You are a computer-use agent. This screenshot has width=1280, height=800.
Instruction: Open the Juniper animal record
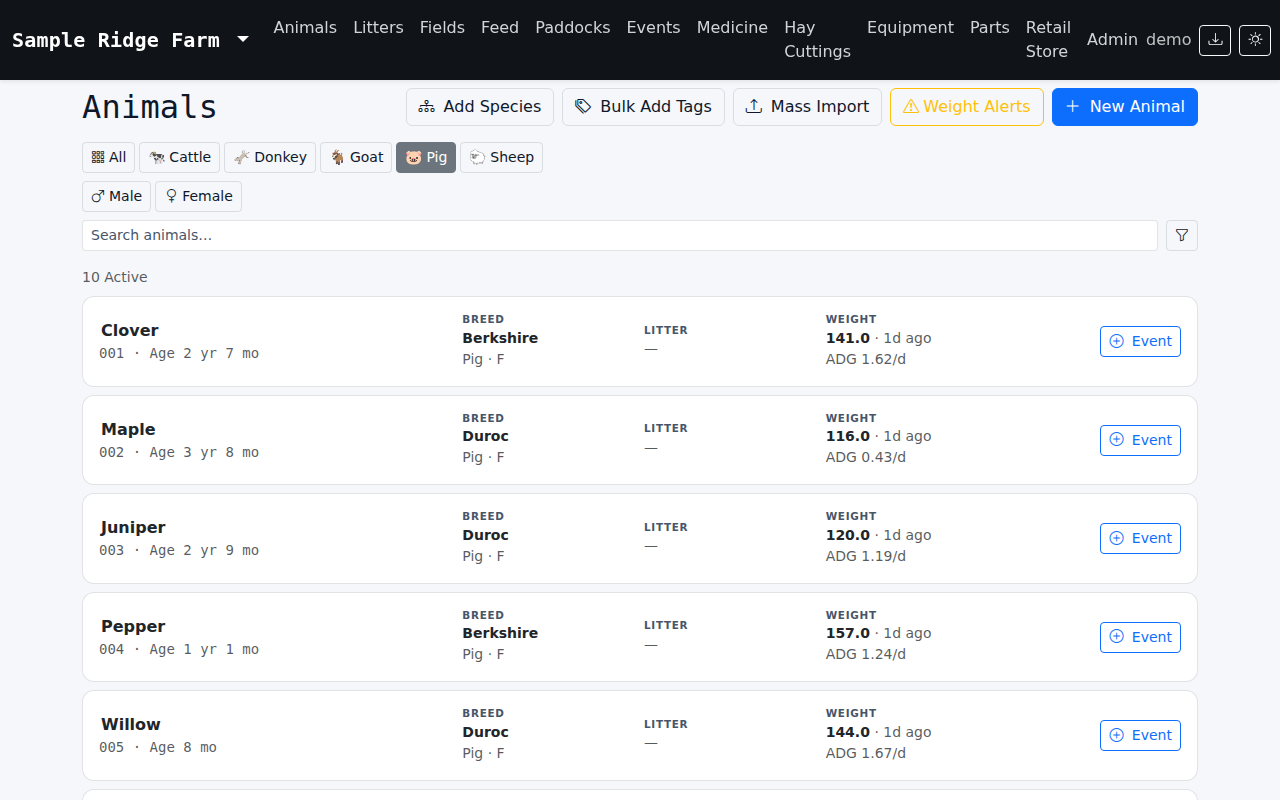pyautogui.click(x=133, y=527)
